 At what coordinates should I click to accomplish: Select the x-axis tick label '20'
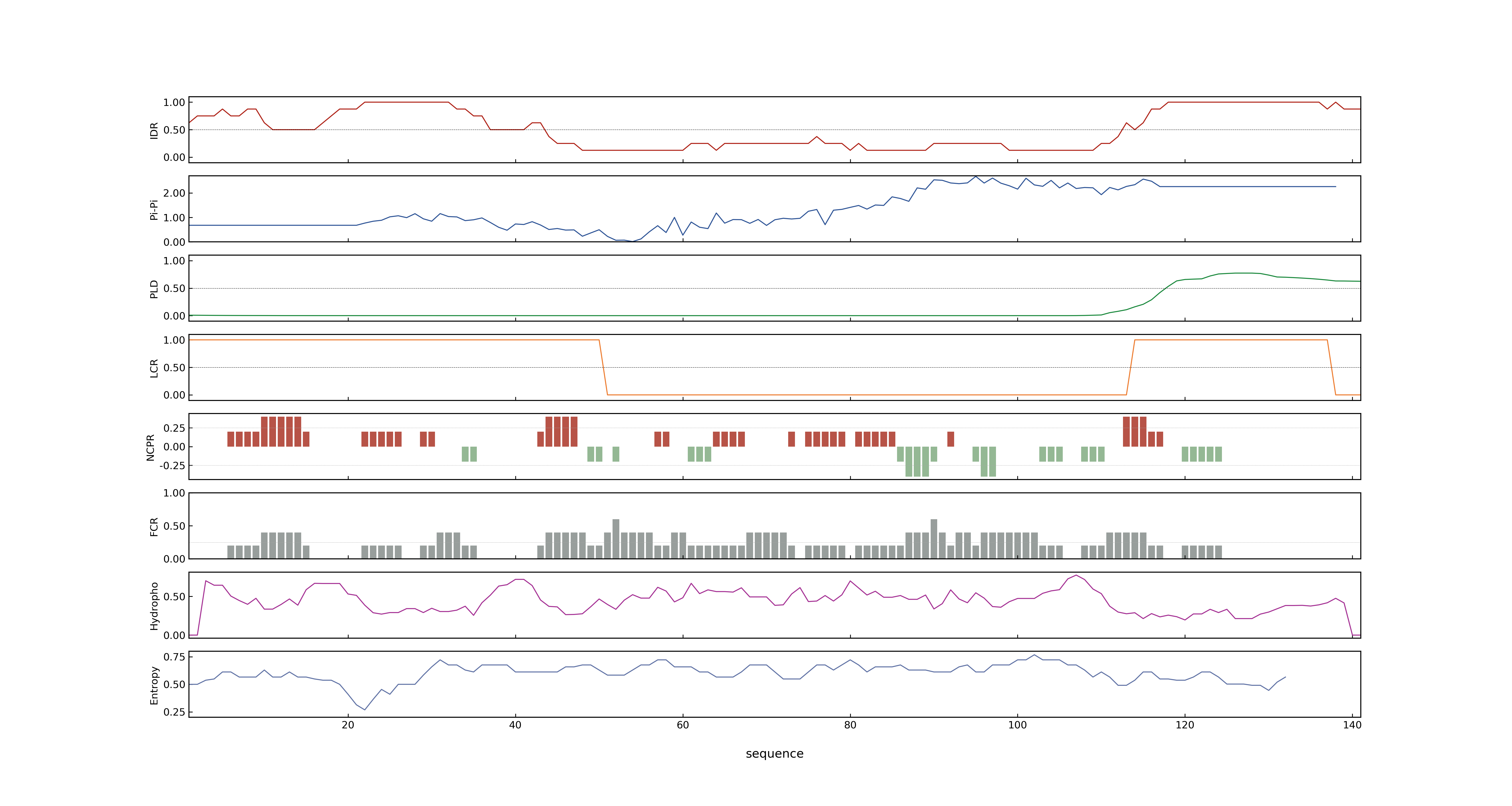[348, 725]
